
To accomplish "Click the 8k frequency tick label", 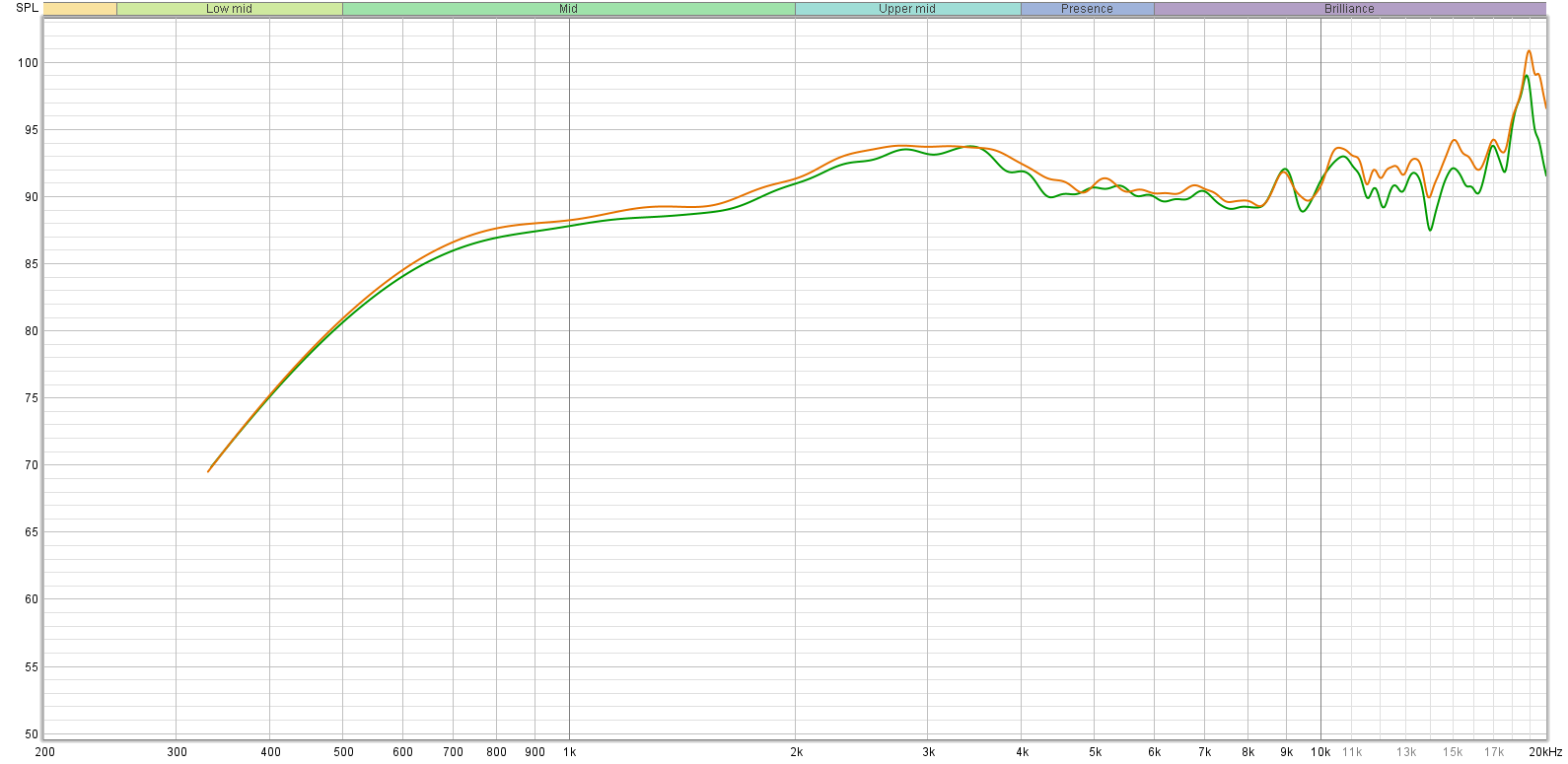I will (x=1248, y=752).
